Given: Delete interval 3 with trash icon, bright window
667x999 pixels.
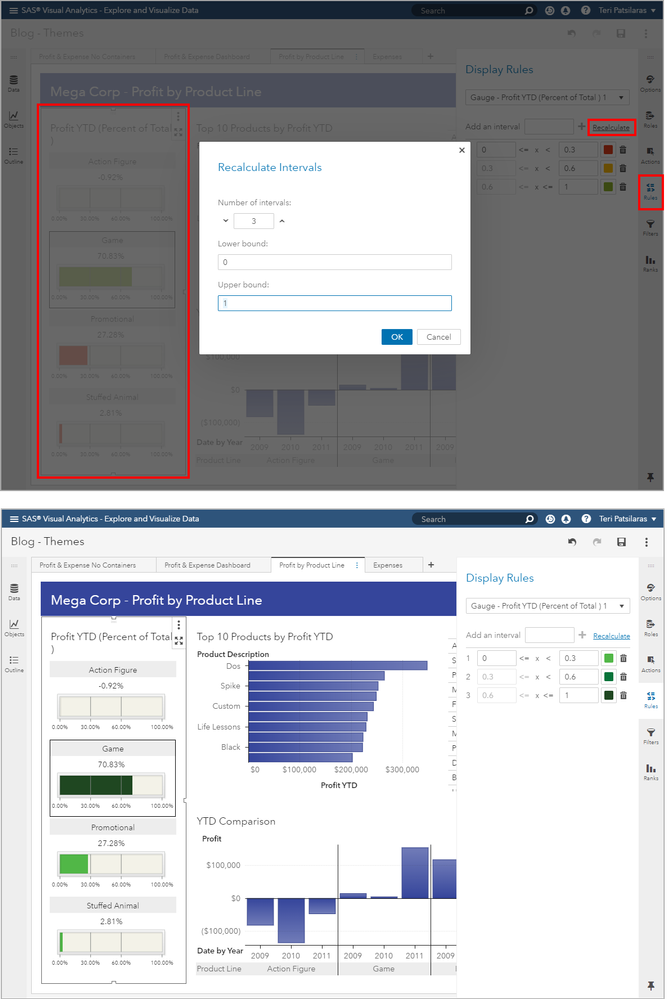Looking at the screenshot, I should point(624,695).
